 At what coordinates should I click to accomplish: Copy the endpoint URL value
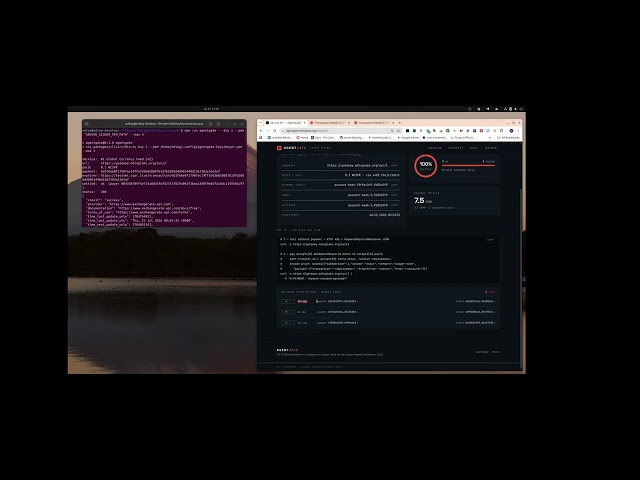pyautogui.click(x=394, y=165)
